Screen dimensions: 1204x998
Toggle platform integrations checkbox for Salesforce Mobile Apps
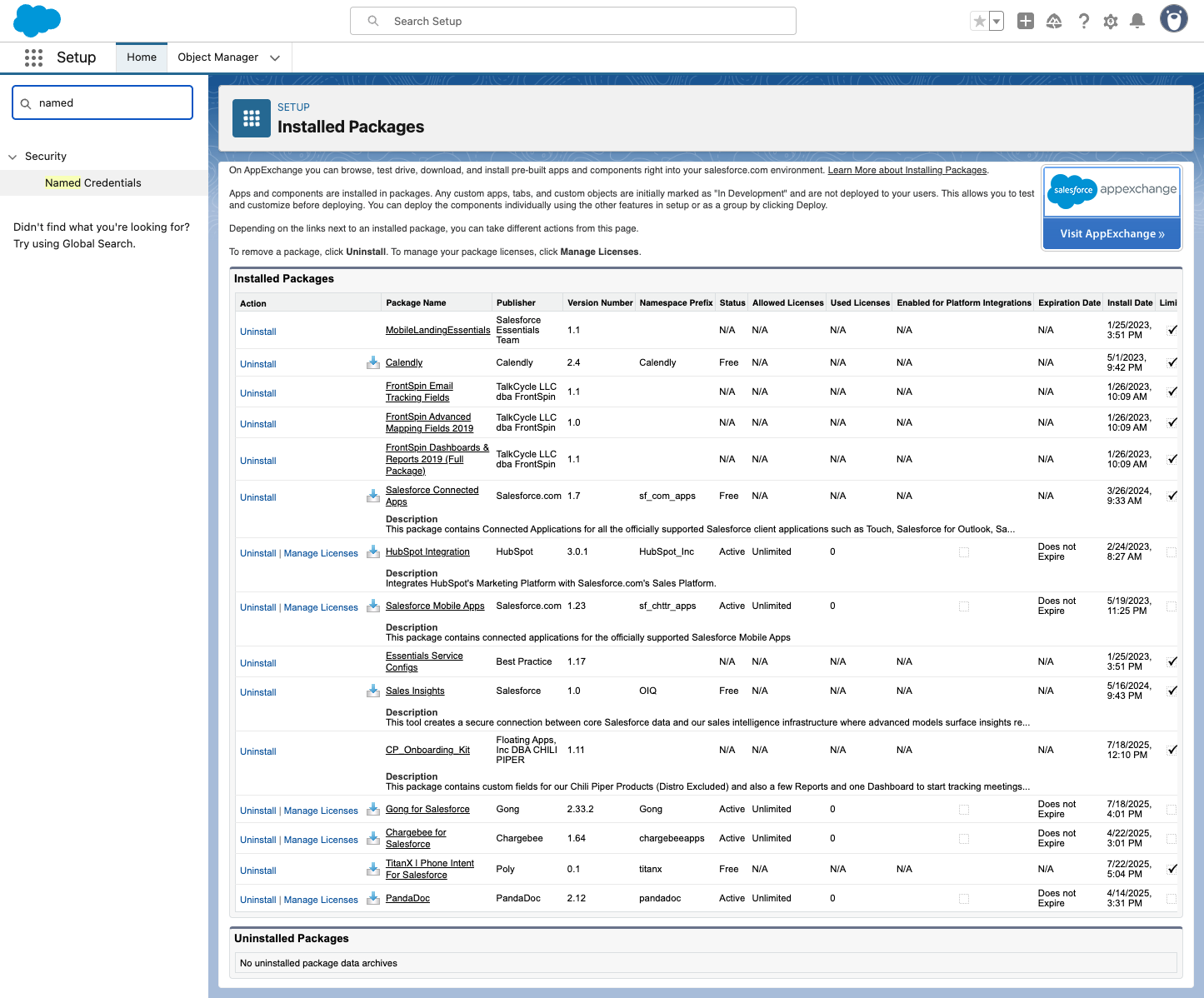tap(964, 606)
